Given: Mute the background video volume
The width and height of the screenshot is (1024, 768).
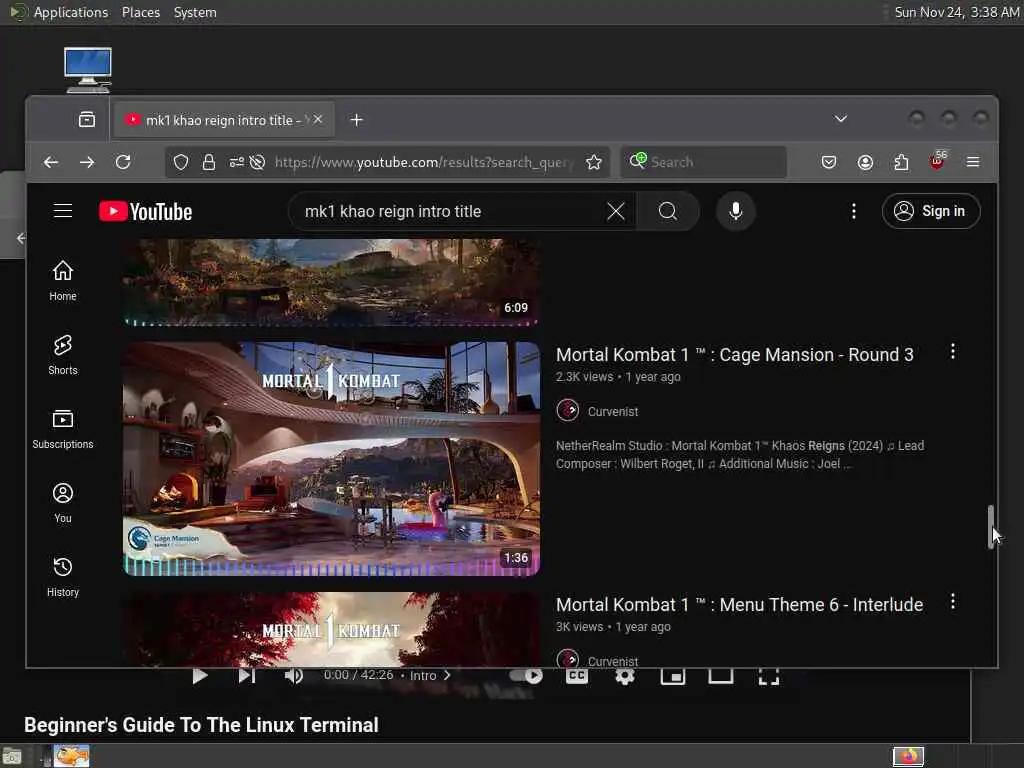Looking at the screenshot, I should point(293,676).
